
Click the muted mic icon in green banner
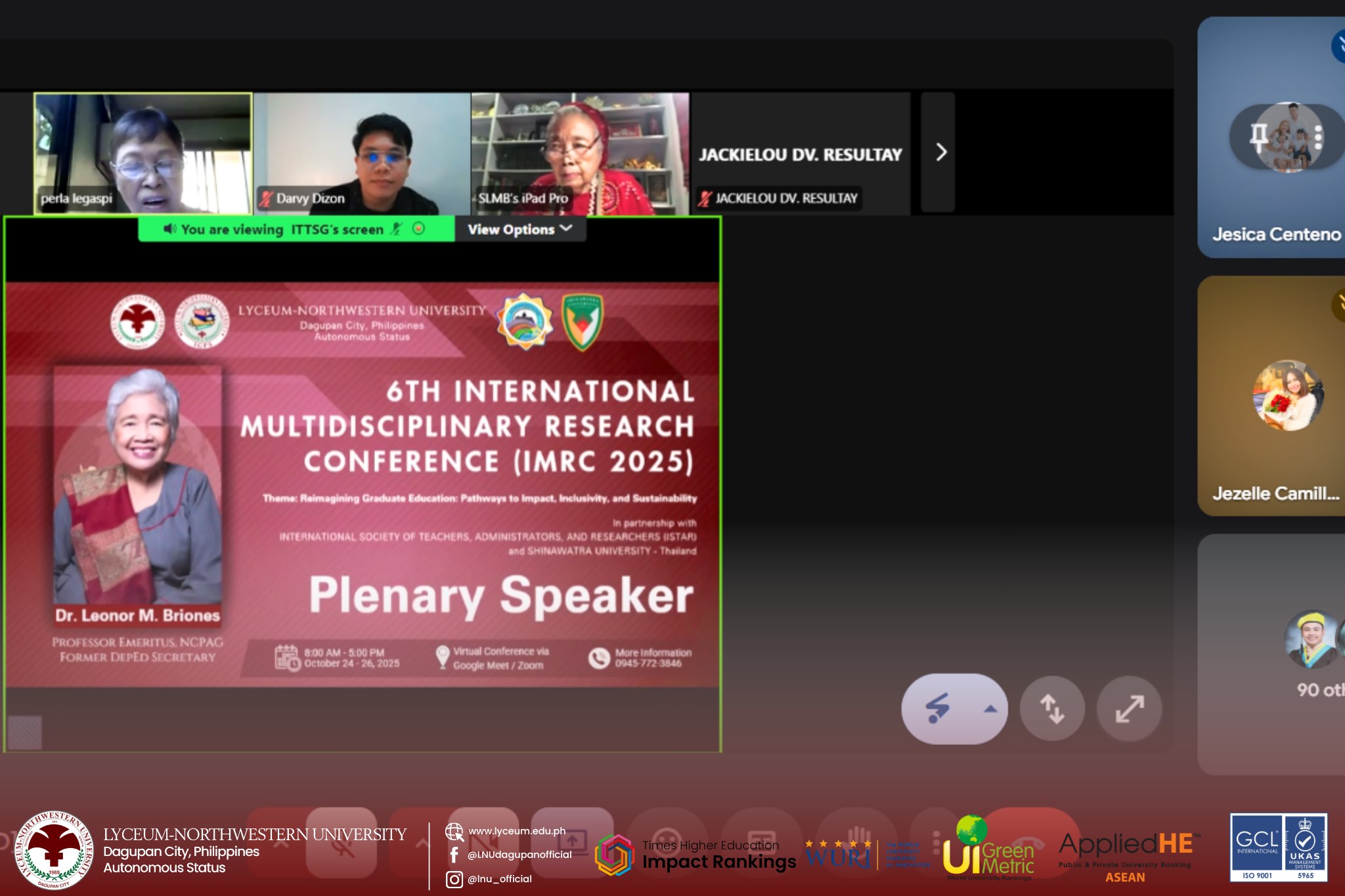396,228
